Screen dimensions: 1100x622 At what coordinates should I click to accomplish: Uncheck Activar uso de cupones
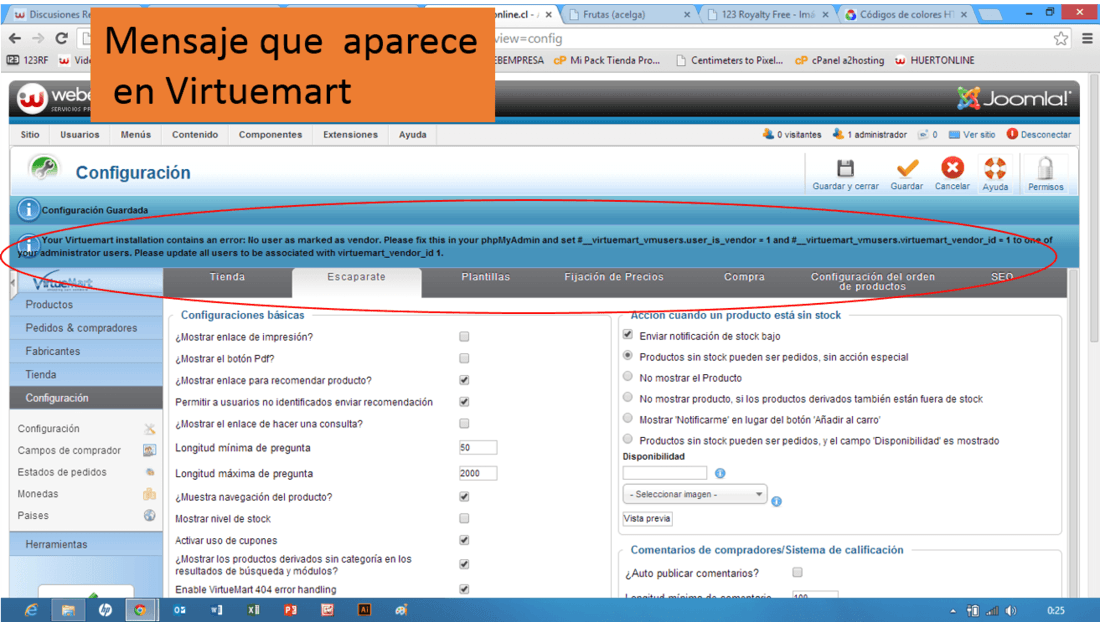464,540
